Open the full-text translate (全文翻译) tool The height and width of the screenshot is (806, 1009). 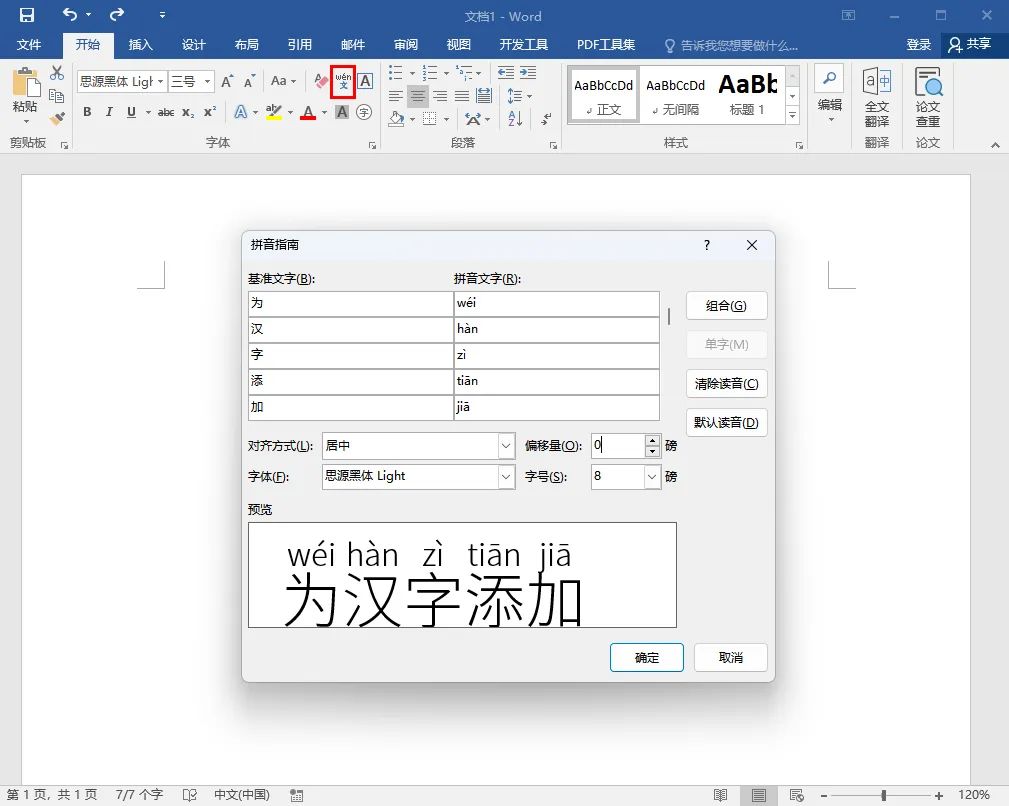(876, 96)
